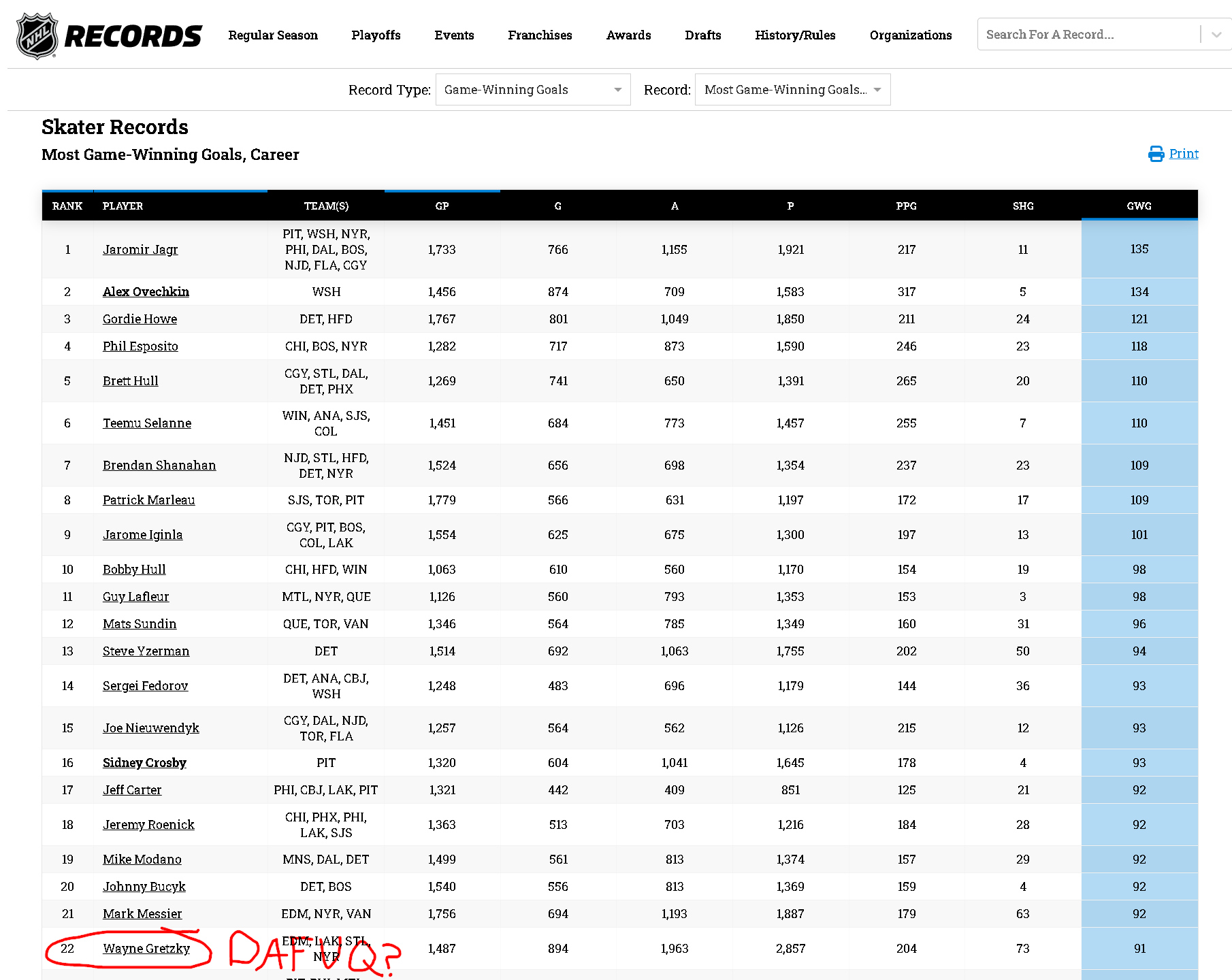
Task: Open Jarome Iginla's player page
Action: (142, 535)
